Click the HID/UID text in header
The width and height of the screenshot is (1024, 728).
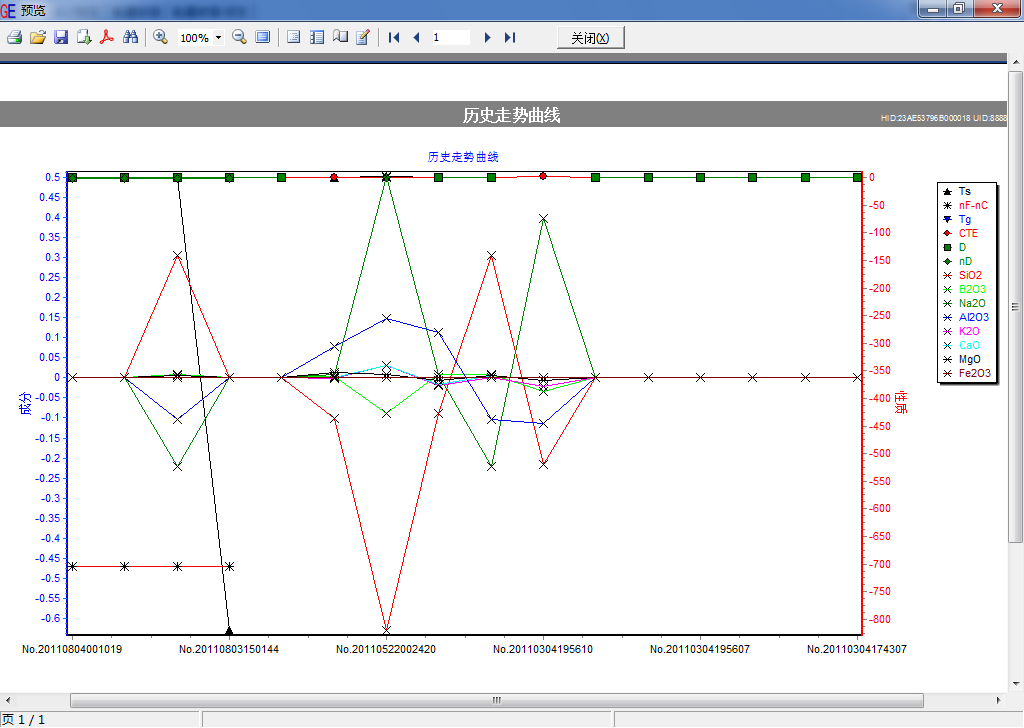pos(944,118)
